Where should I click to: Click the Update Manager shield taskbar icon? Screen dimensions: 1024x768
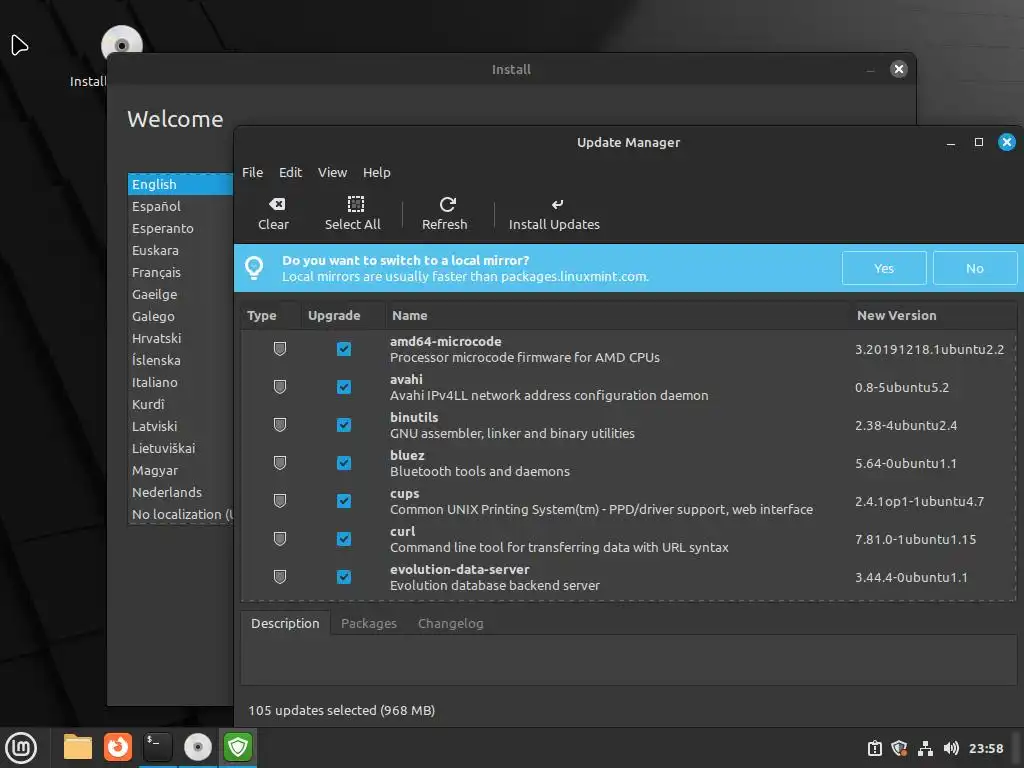pyautogui.click(x=238, y=747)
